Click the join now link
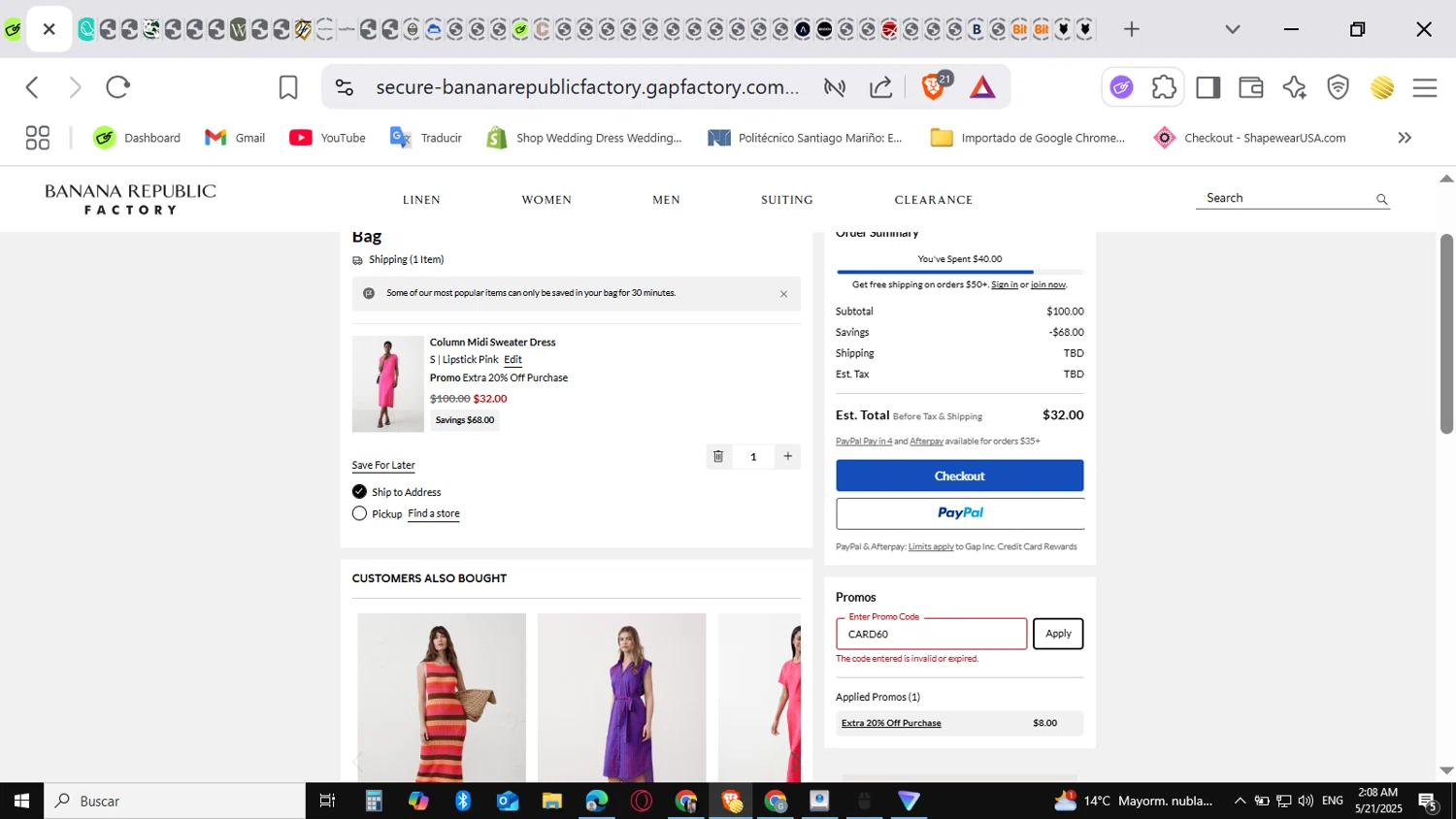The image size is (1456, 819). tap(1048, 284)
